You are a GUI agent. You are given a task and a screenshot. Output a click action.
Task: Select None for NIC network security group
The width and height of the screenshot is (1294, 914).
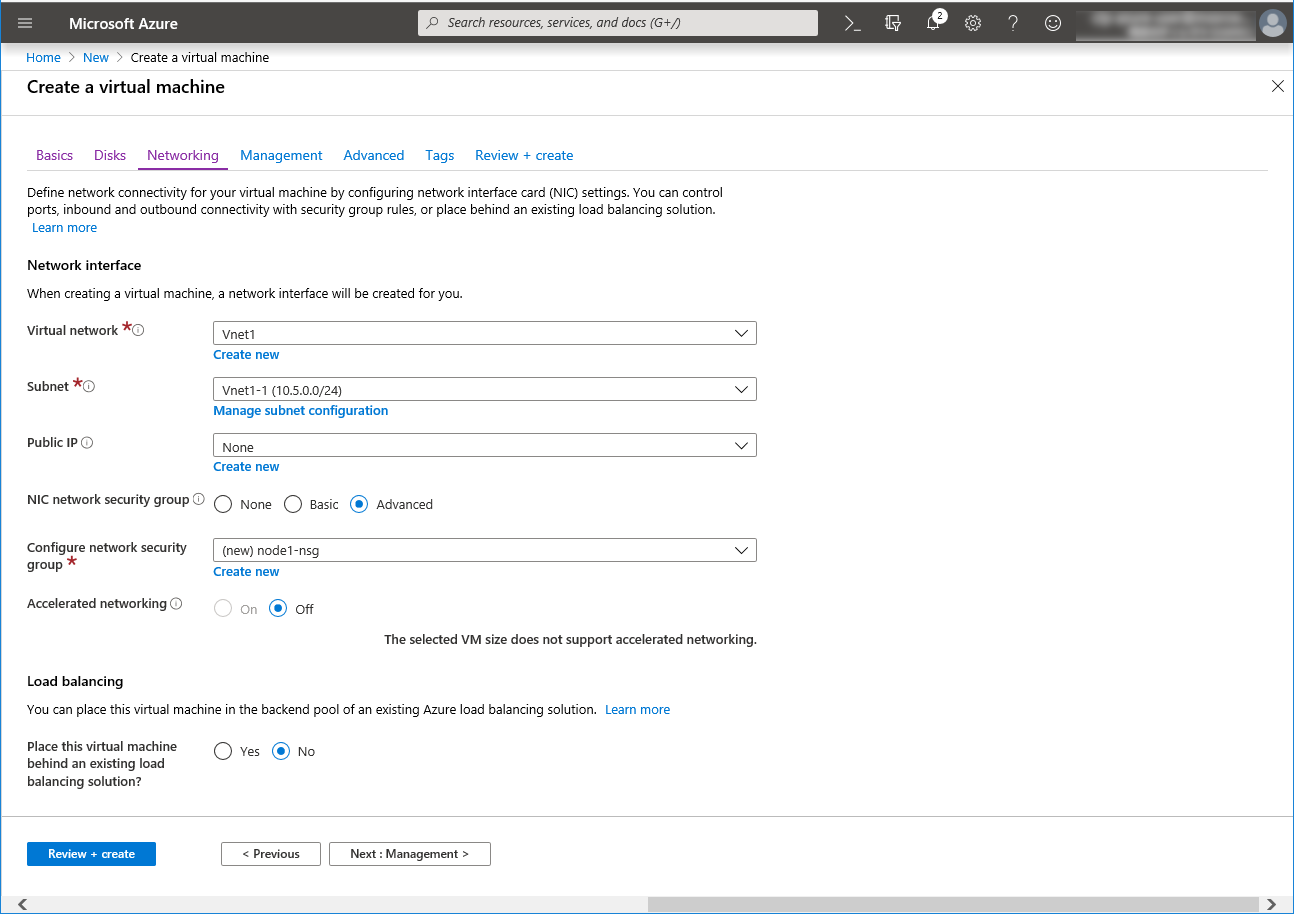click(x=223, y=505)
